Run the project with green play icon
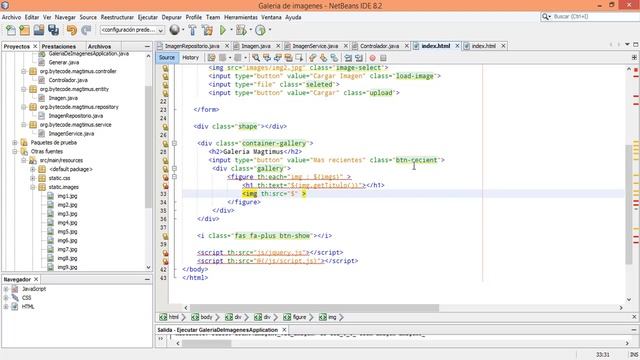The height and width of the screenshot is (360, 640). (x=222, y=30)
